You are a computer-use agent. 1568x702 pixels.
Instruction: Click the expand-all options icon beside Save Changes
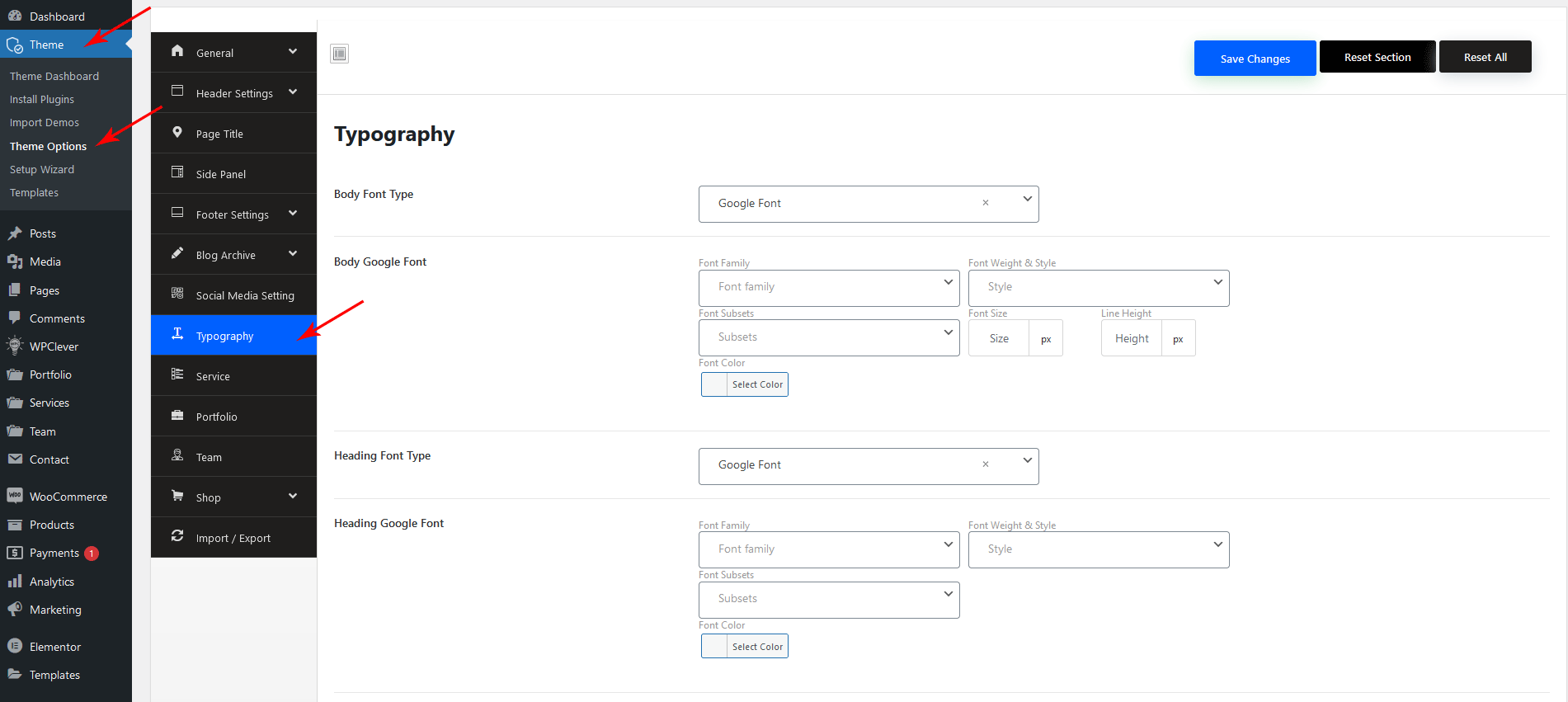tap(339, 54)
